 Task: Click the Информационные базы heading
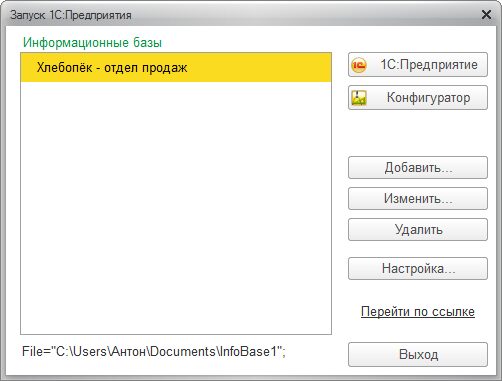pyautogui.click(x=92, y=43)
